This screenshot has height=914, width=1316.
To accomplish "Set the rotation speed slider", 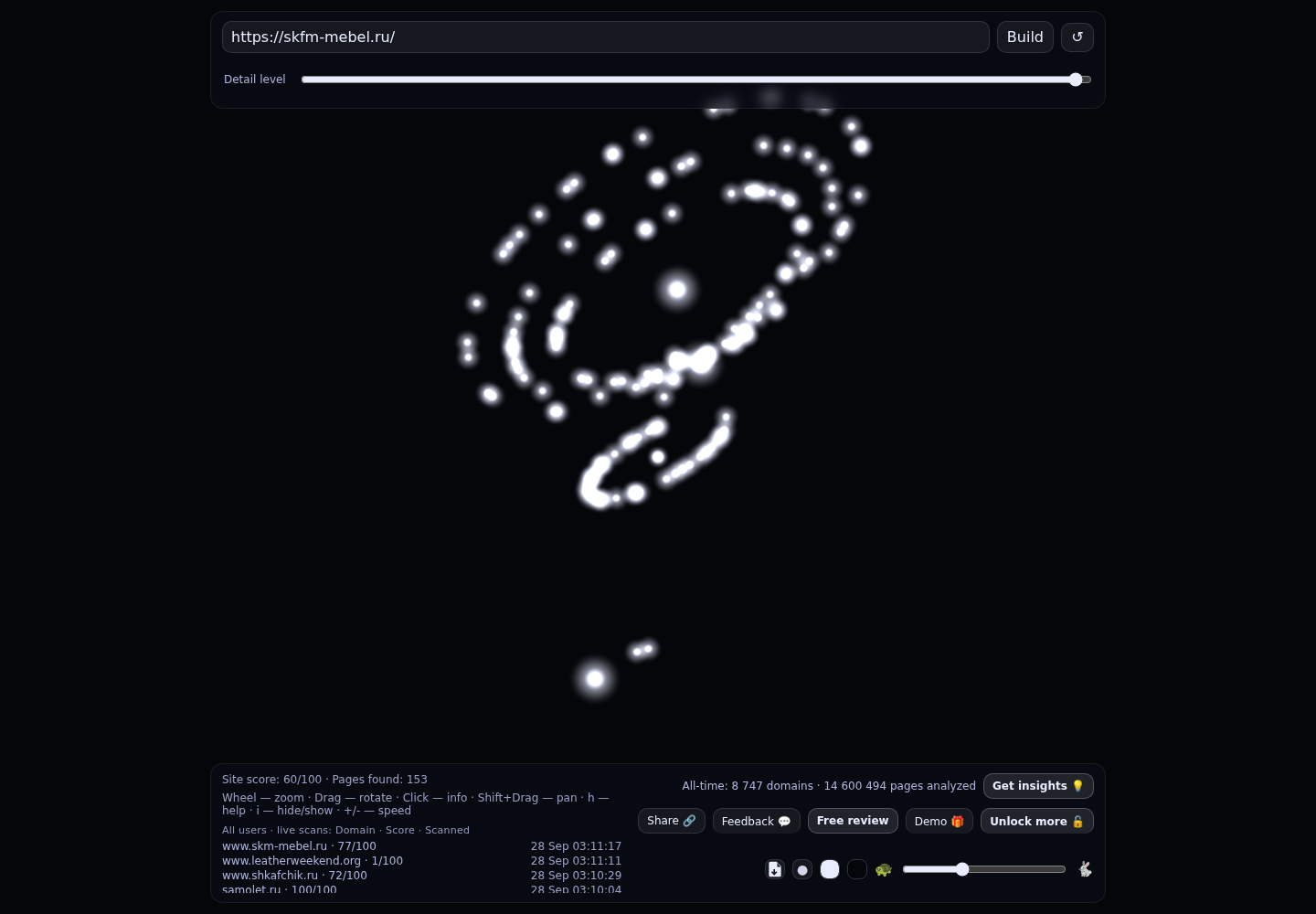I will 984,869.
